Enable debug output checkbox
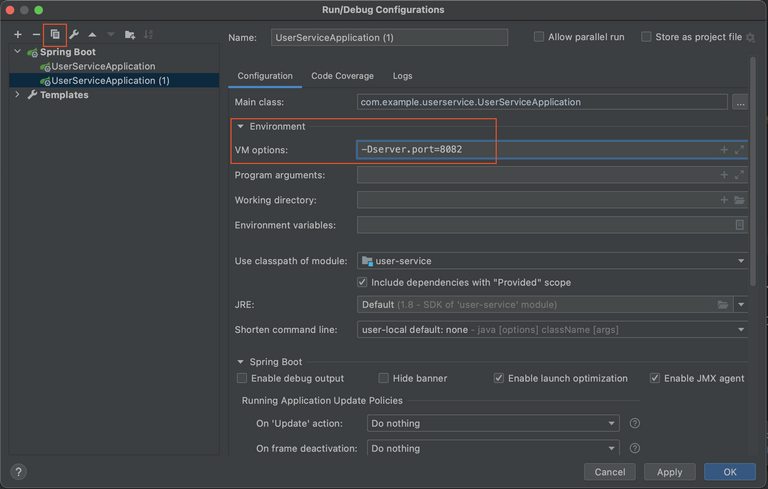768x489 pixels. pyautogui.click(x=241, y=378)
